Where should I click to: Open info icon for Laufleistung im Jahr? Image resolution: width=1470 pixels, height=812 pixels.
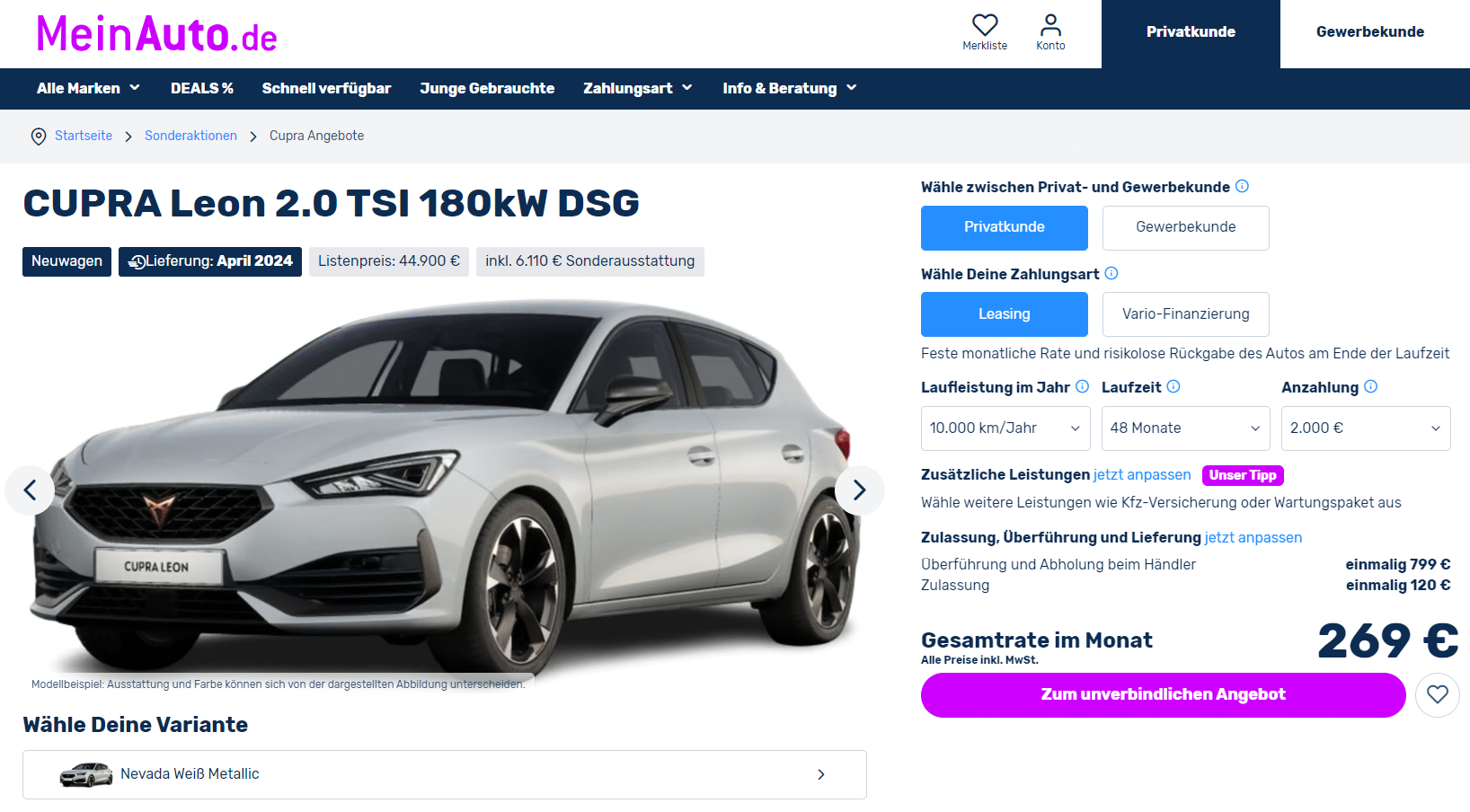(1083, 386)
